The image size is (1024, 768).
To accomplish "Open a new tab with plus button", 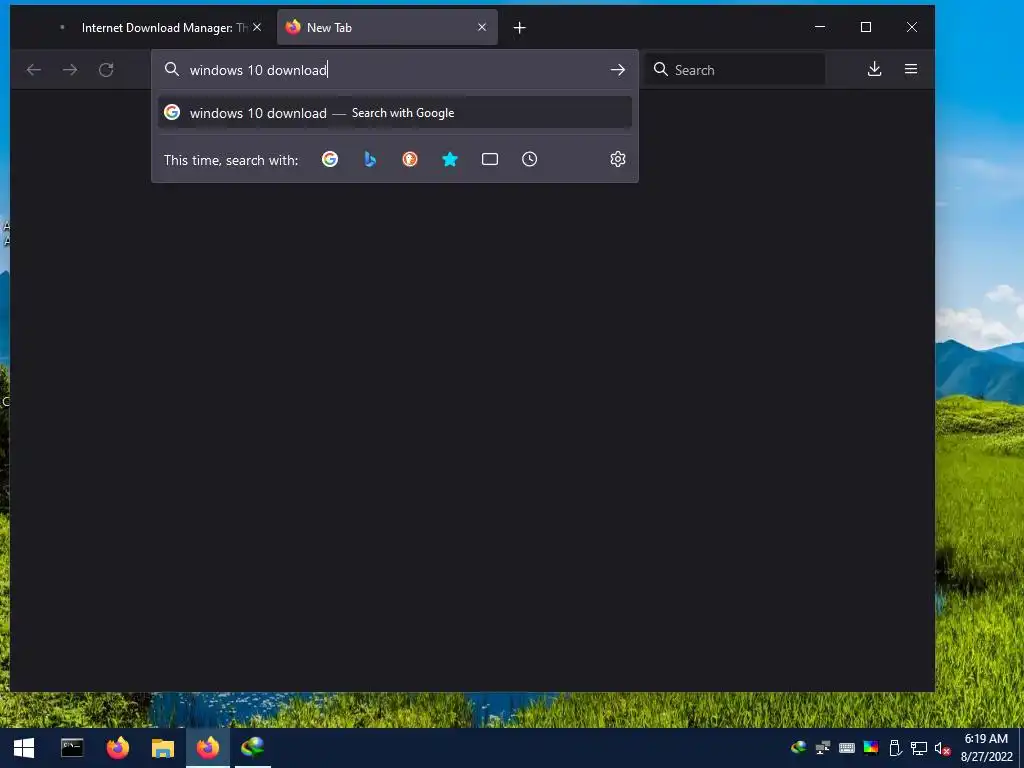I will pyautogui.click(x=519, y=27).
